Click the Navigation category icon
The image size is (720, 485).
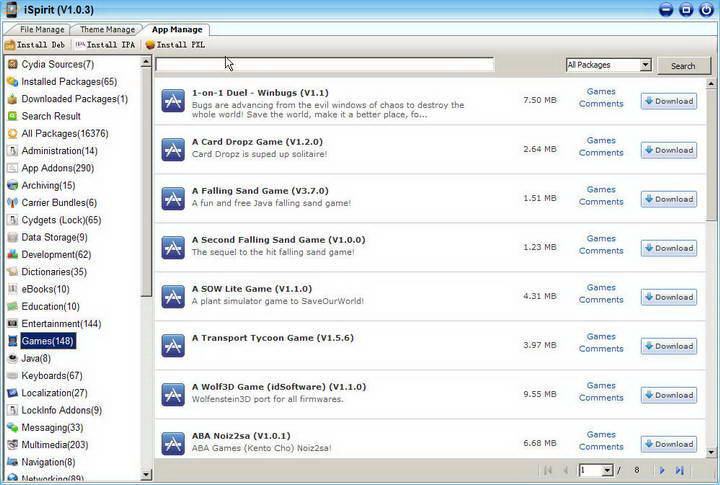pyautogui.click(x=12, y=462)
